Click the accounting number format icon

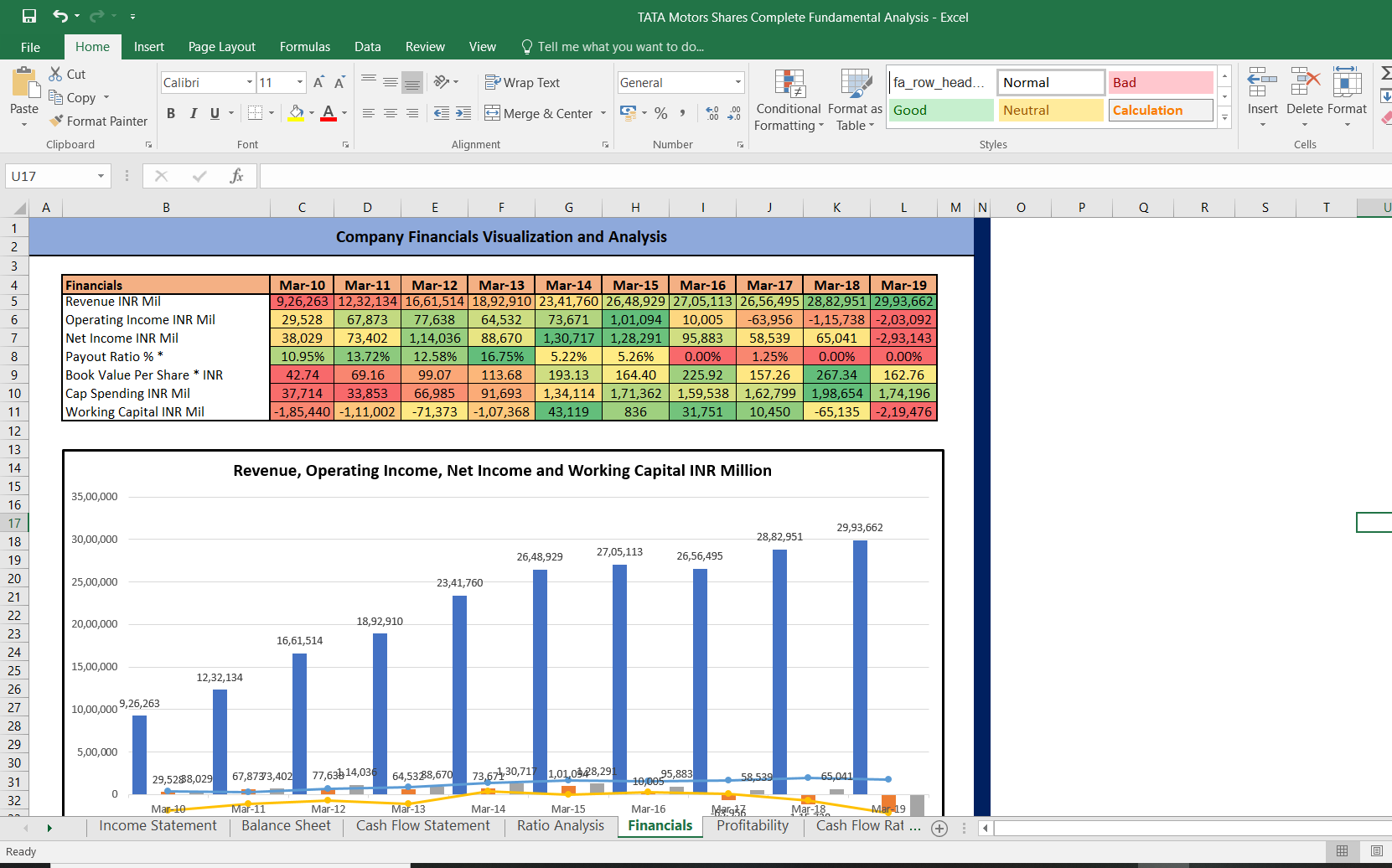coord(628,112)
